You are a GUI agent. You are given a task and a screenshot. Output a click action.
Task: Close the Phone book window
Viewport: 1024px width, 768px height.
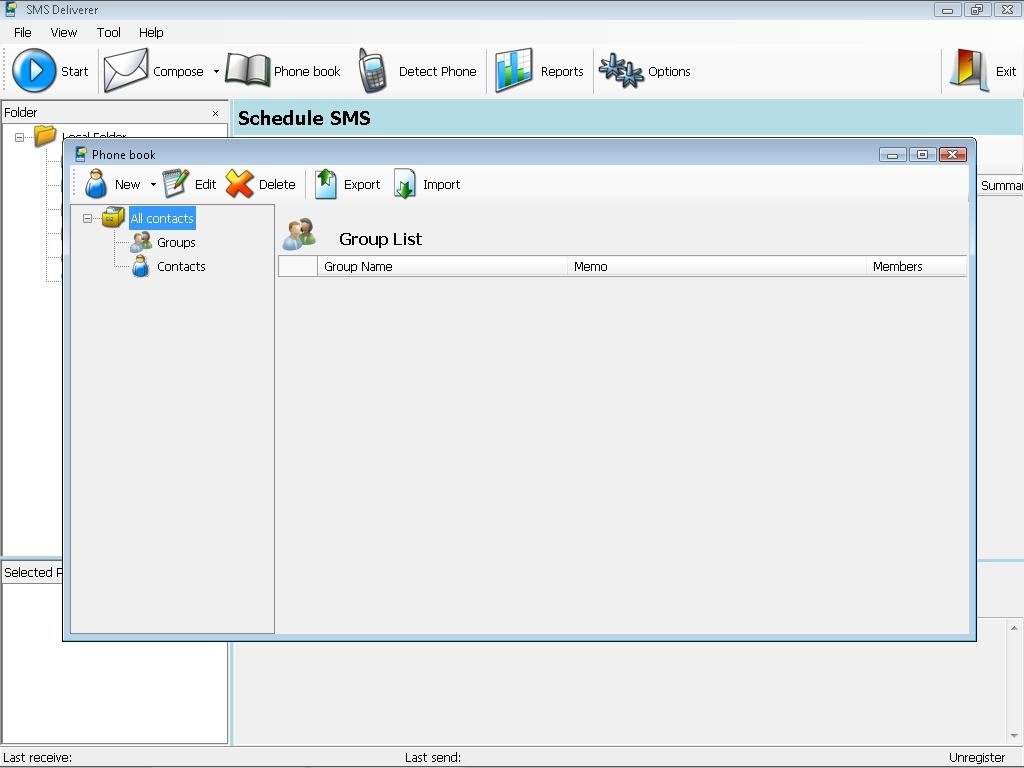tap(952, 154)
